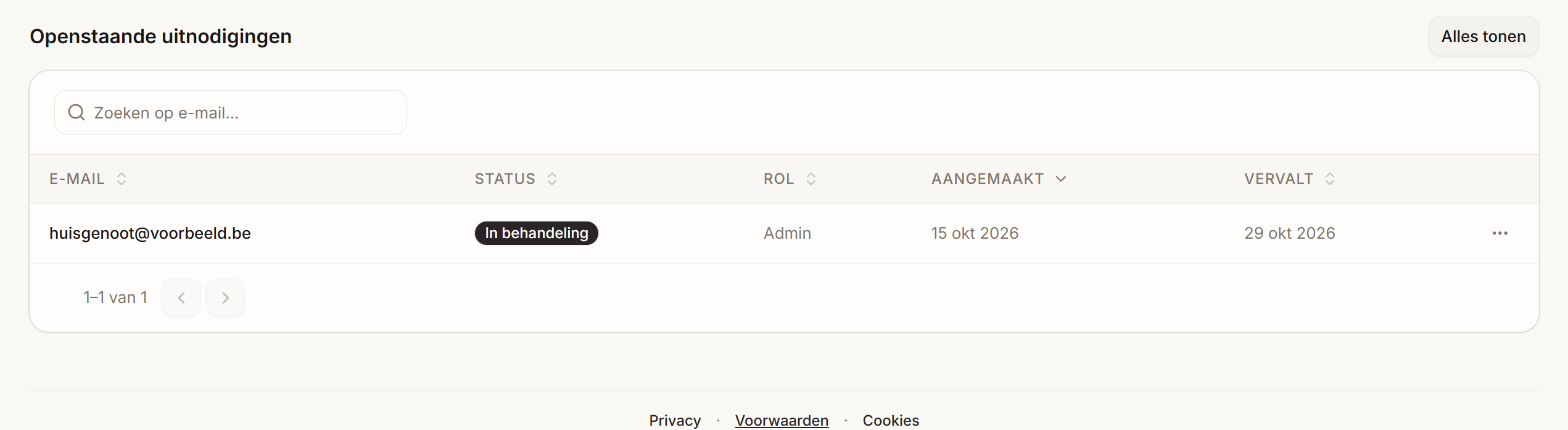Toggle AANGEMAAKT sort direction chevron
The height and width of the screenshot is (430, 1568).
[1061, 179]
